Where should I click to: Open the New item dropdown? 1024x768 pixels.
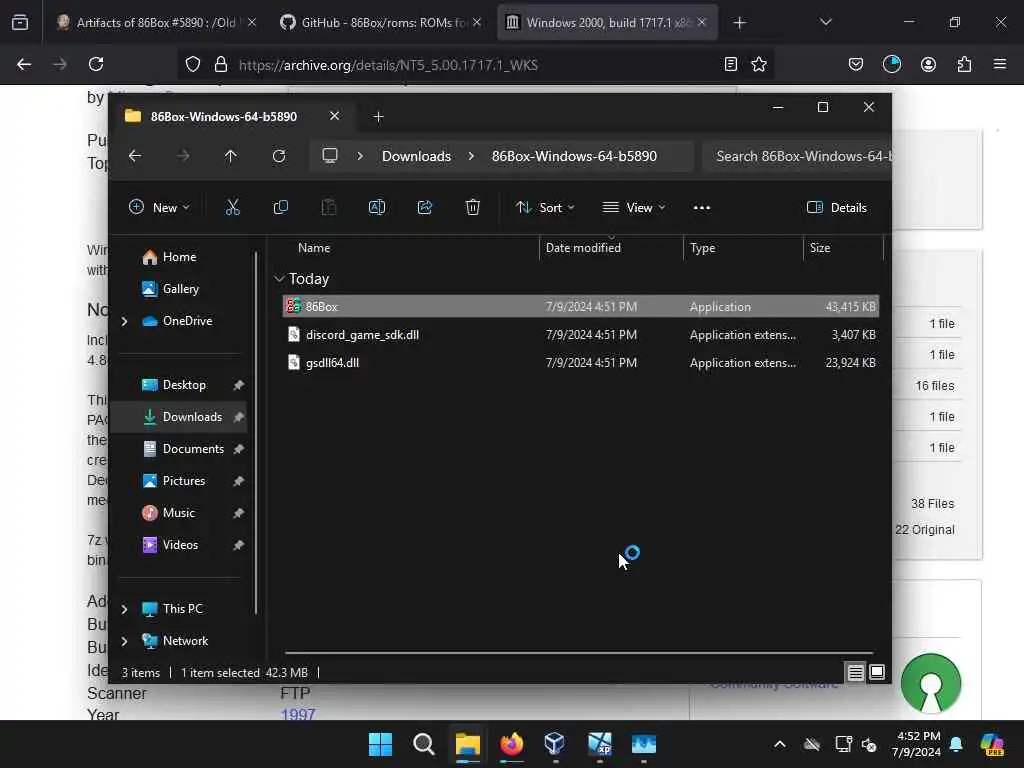point(159,208)
